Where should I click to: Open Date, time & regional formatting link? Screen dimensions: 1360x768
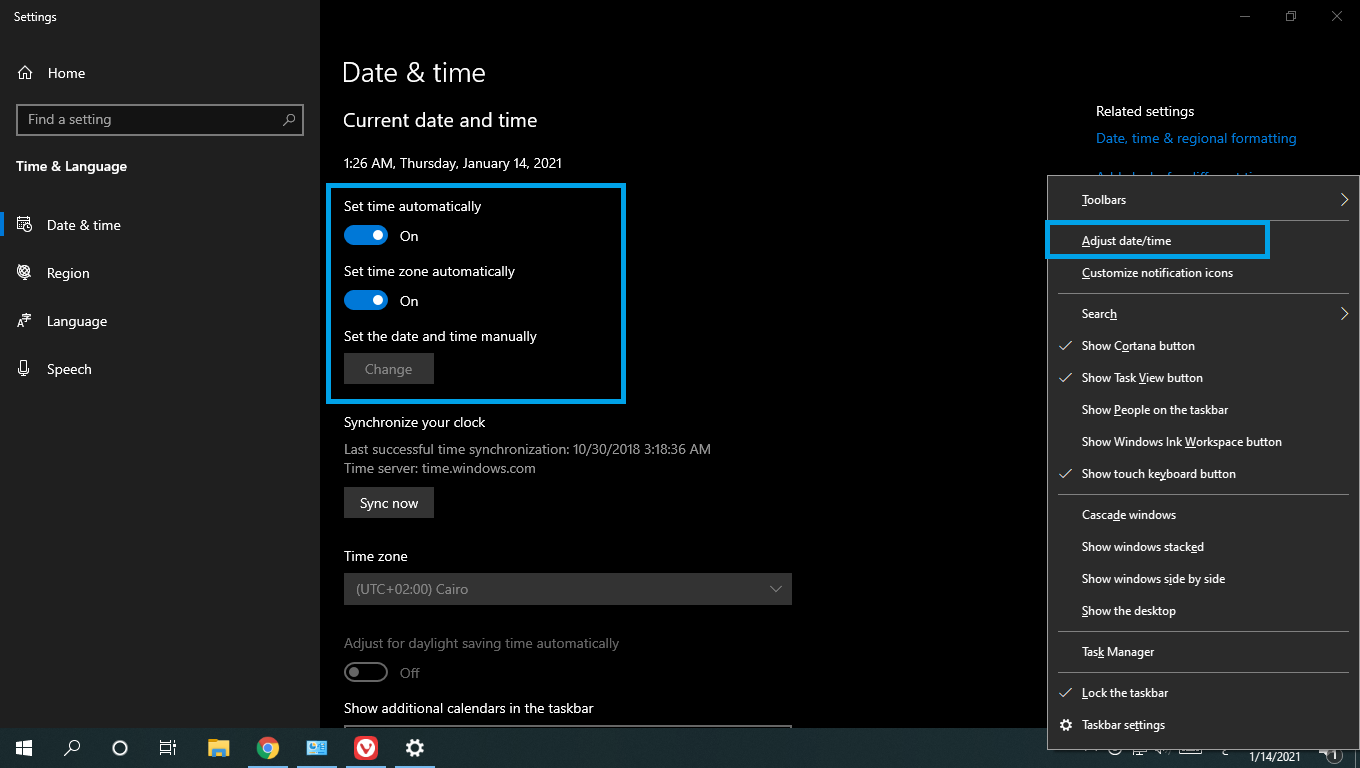pos(1196,139)
